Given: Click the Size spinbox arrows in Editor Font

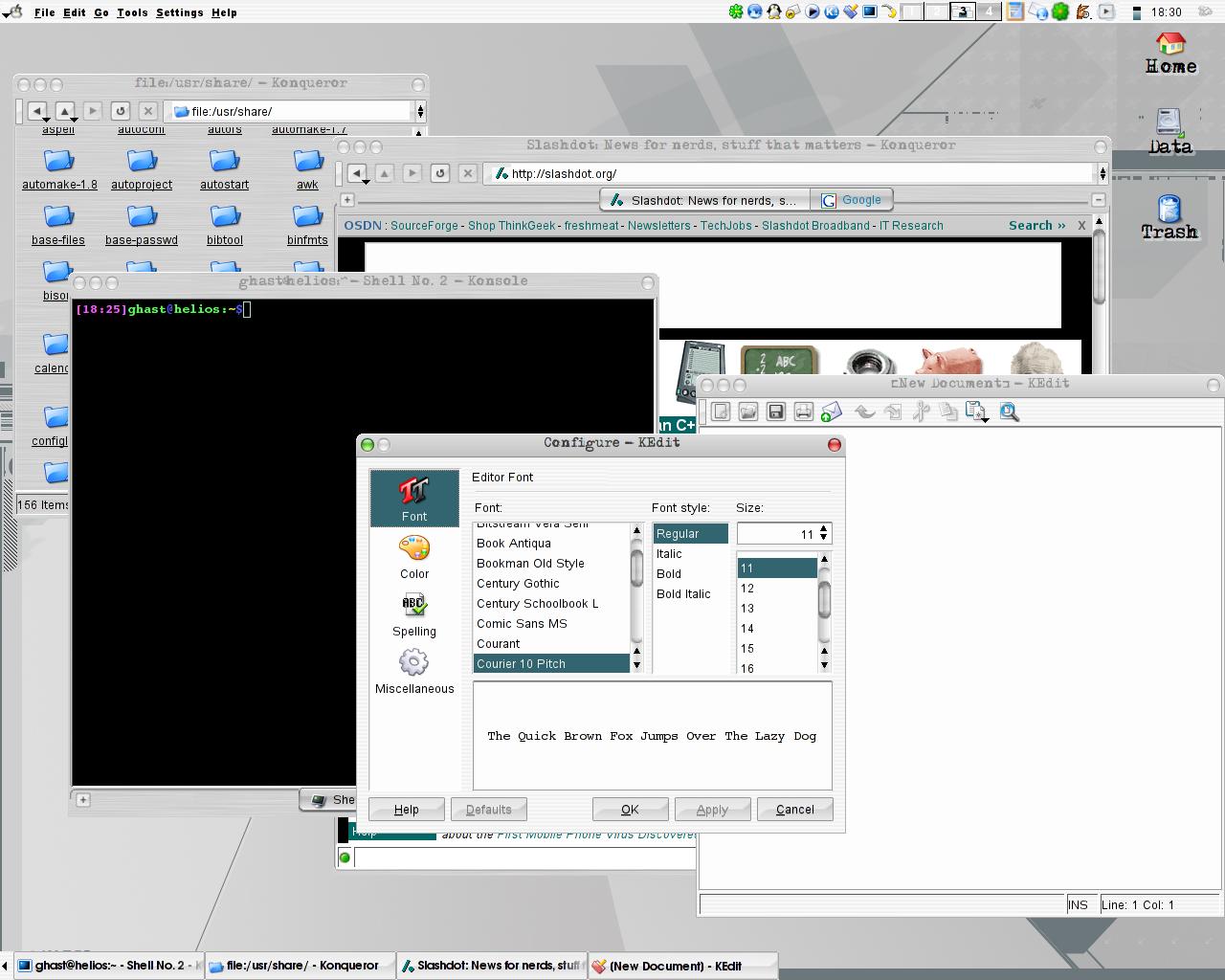Looking at the screenshot, I should 824,533.
